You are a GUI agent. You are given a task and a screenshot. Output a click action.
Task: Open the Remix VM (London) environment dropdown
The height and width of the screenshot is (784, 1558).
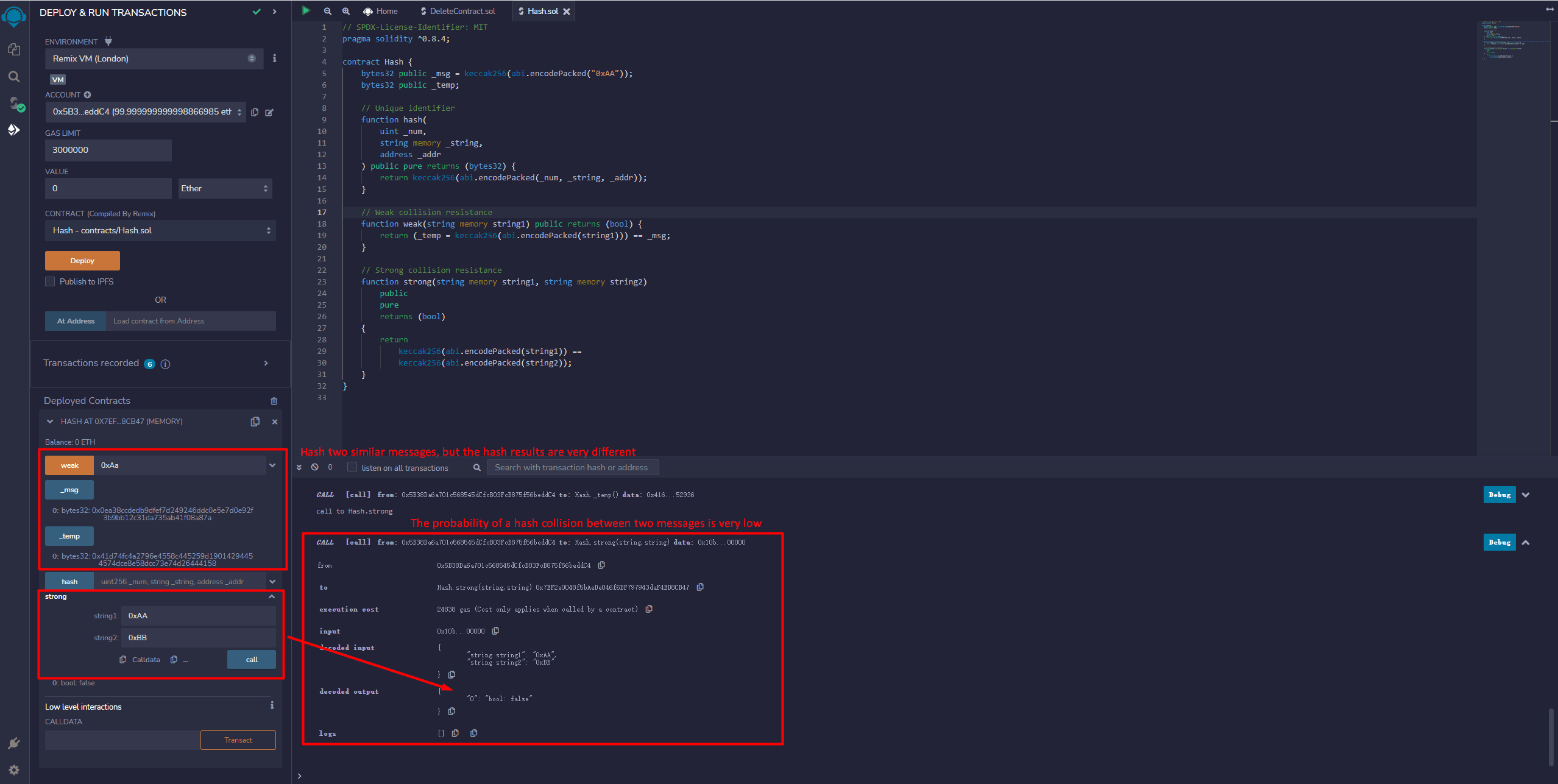154,58
